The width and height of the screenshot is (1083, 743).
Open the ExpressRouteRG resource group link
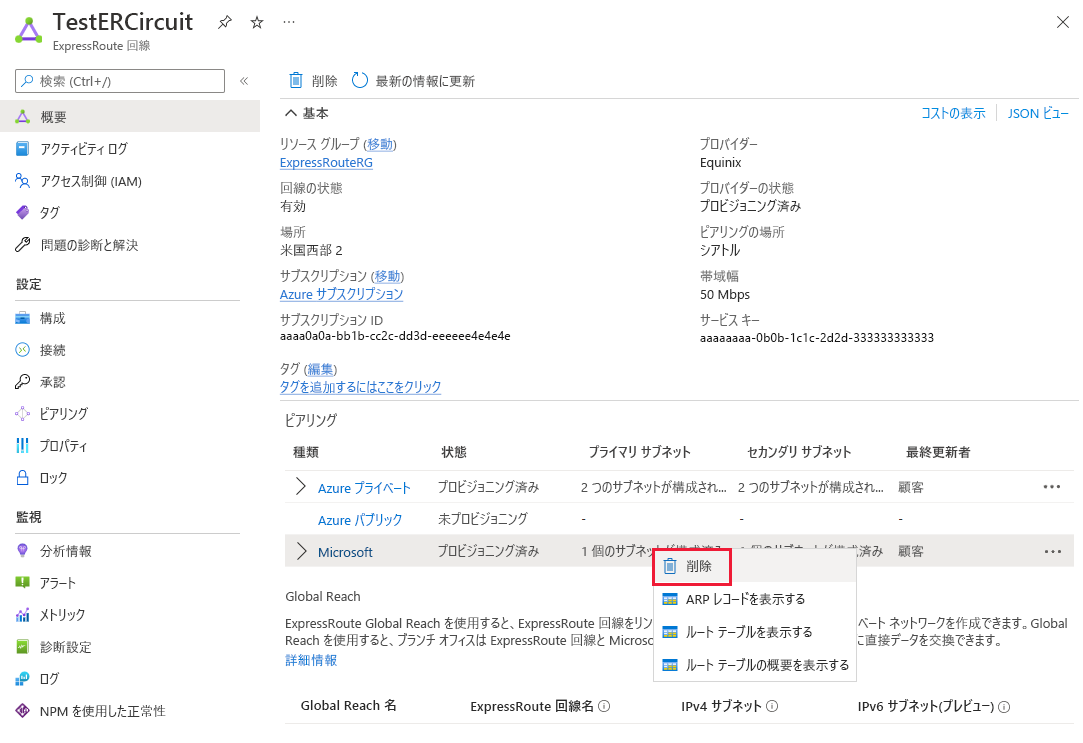326,163
